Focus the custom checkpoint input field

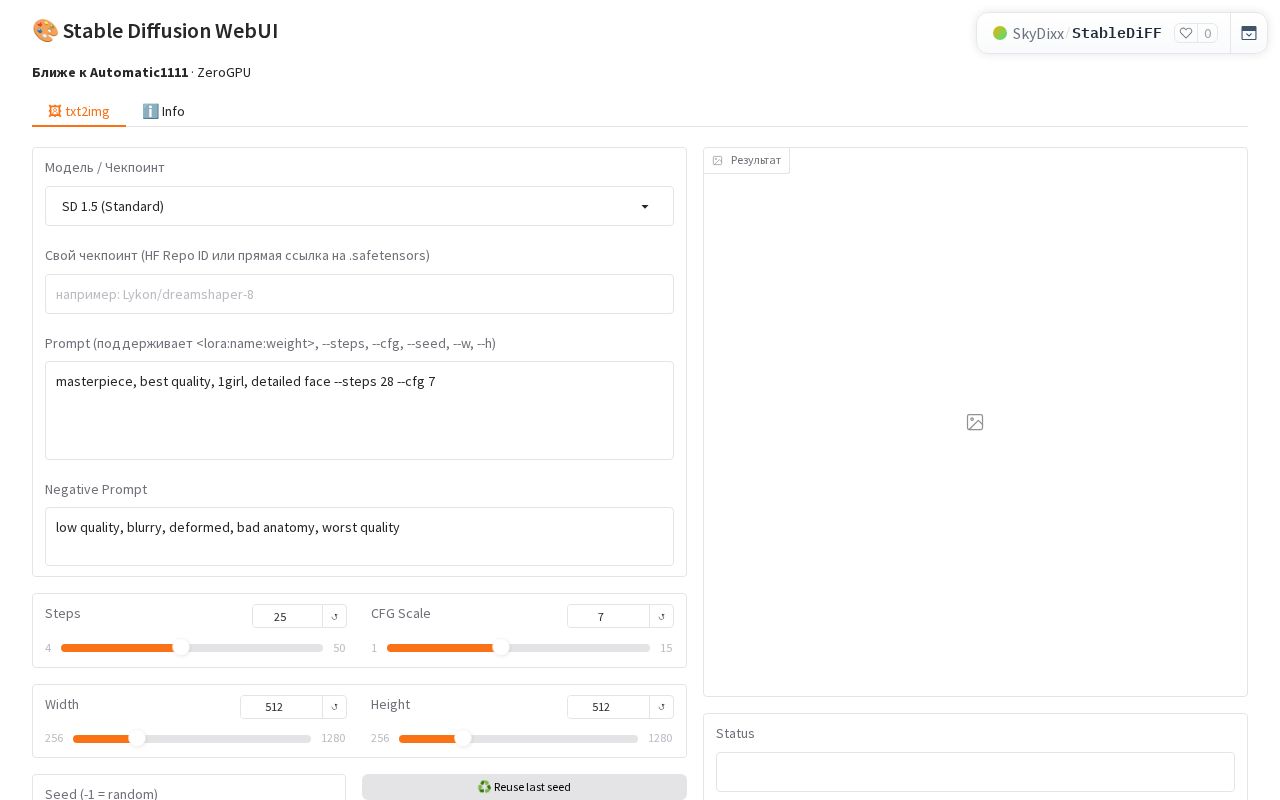coord(359,294)
